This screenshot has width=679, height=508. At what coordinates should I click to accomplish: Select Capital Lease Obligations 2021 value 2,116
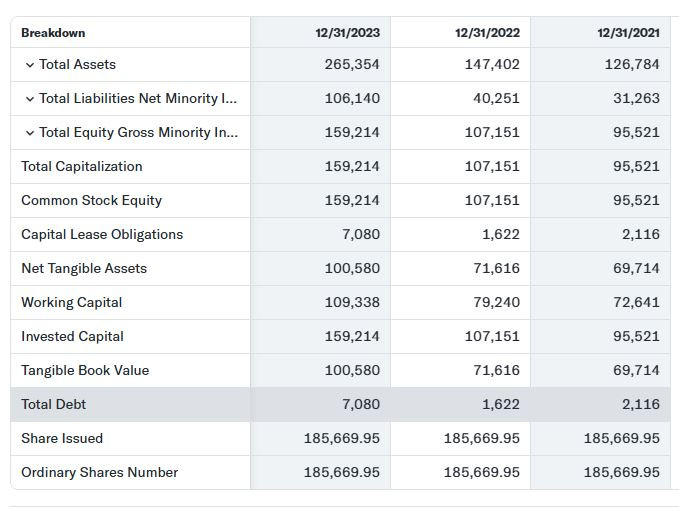point(640,234)
